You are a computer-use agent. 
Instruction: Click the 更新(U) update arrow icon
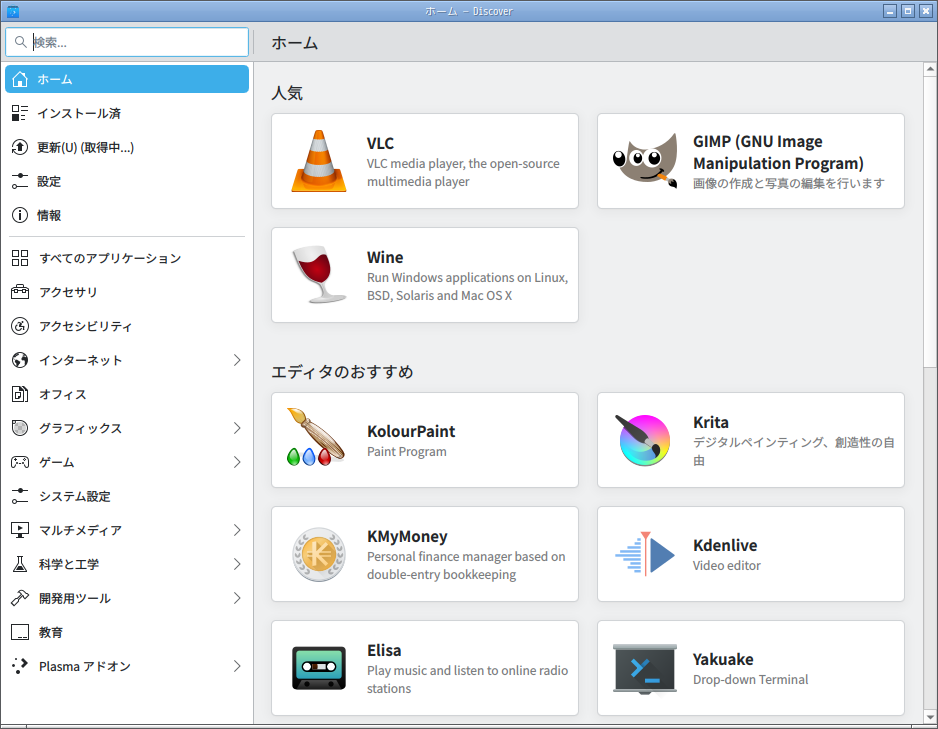tap(20, 147)
